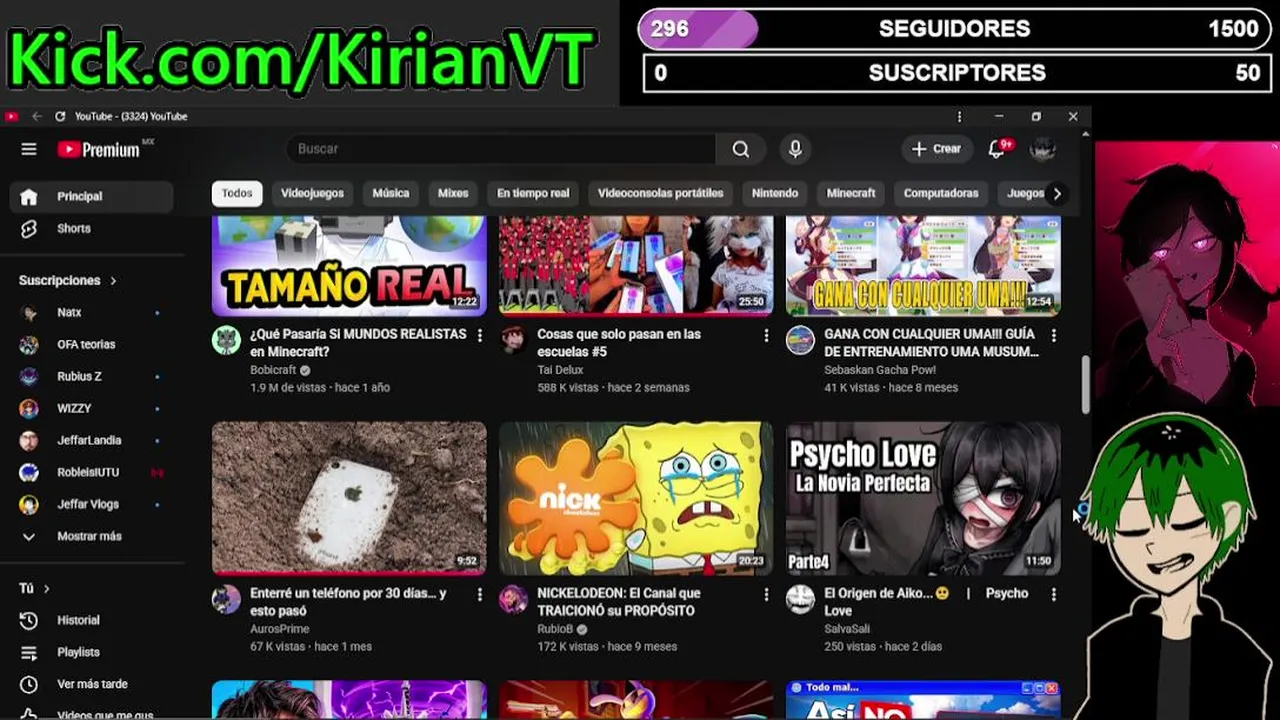
Task: Select the Computadoras filter chip
Action: click(x=941, y=193)
